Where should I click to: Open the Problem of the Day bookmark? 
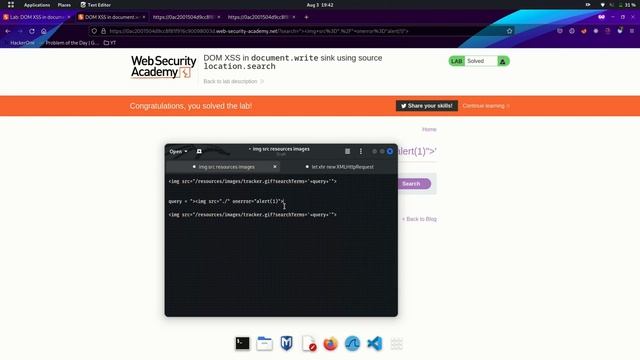(71, 43)
